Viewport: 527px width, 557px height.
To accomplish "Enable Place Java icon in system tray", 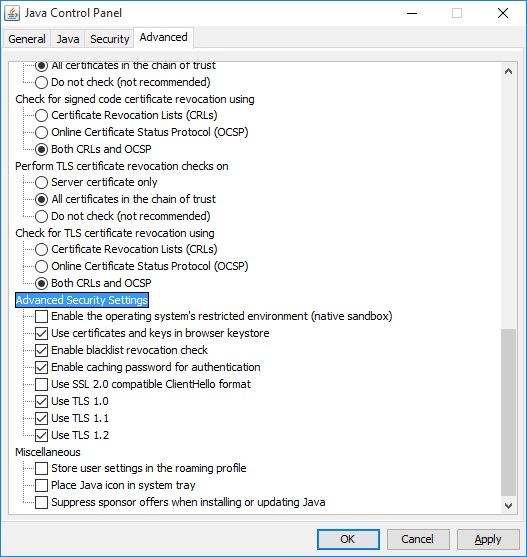I will coord(42,485).
